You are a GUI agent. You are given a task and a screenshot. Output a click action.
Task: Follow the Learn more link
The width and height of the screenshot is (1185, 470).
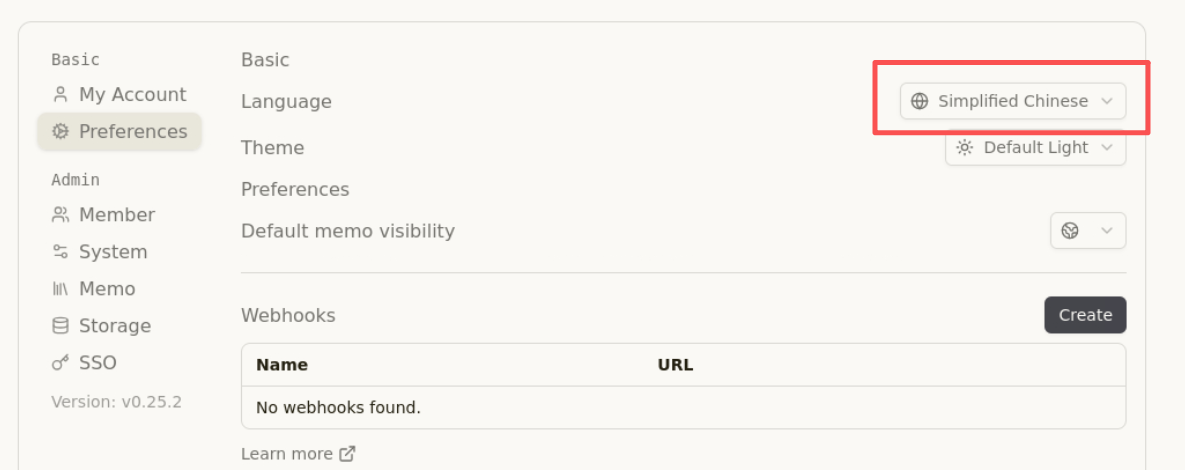coord(287,454)
